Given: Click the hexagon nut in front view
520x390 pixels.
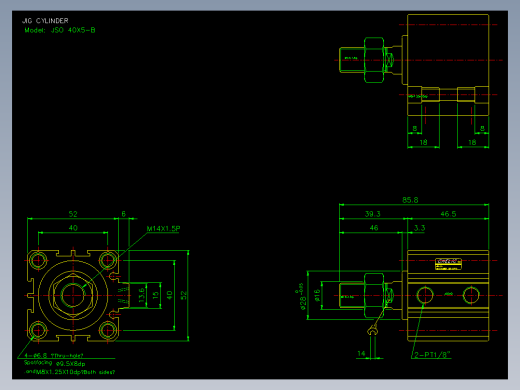Looking at the screenshot, I should [x=73, y=295].
